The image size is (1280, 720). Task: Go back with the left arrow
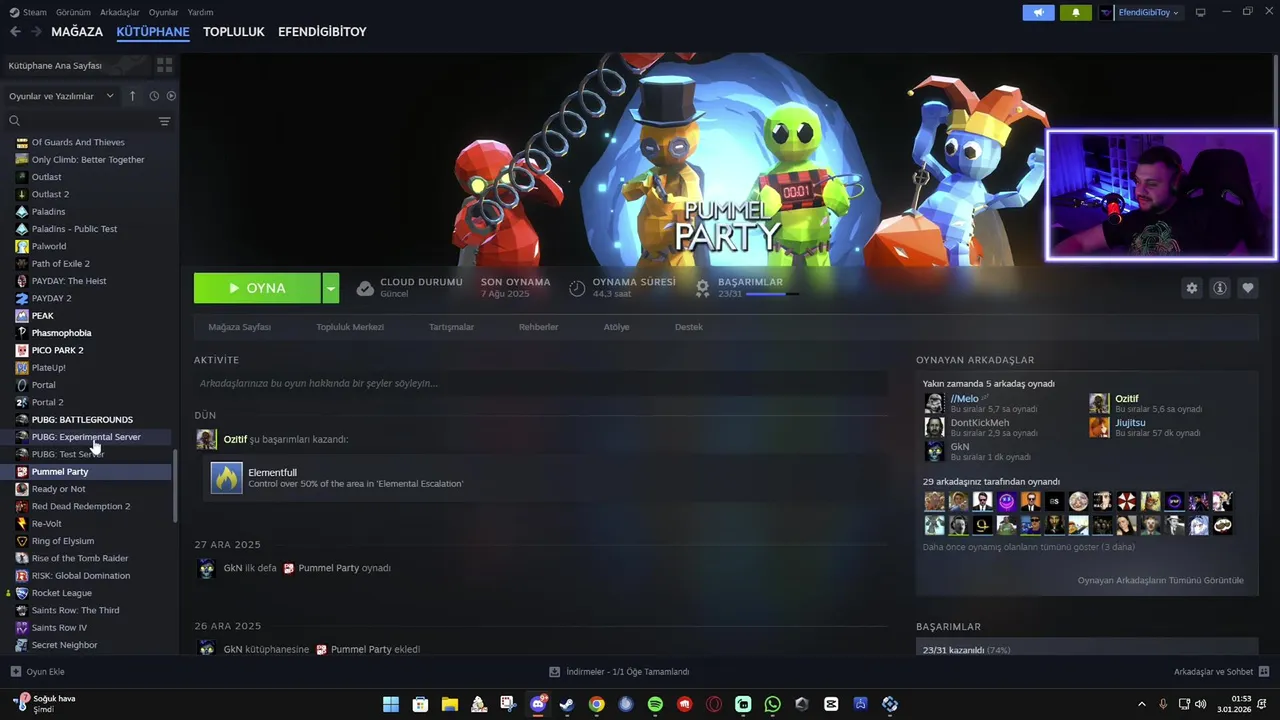click(15, 32)
